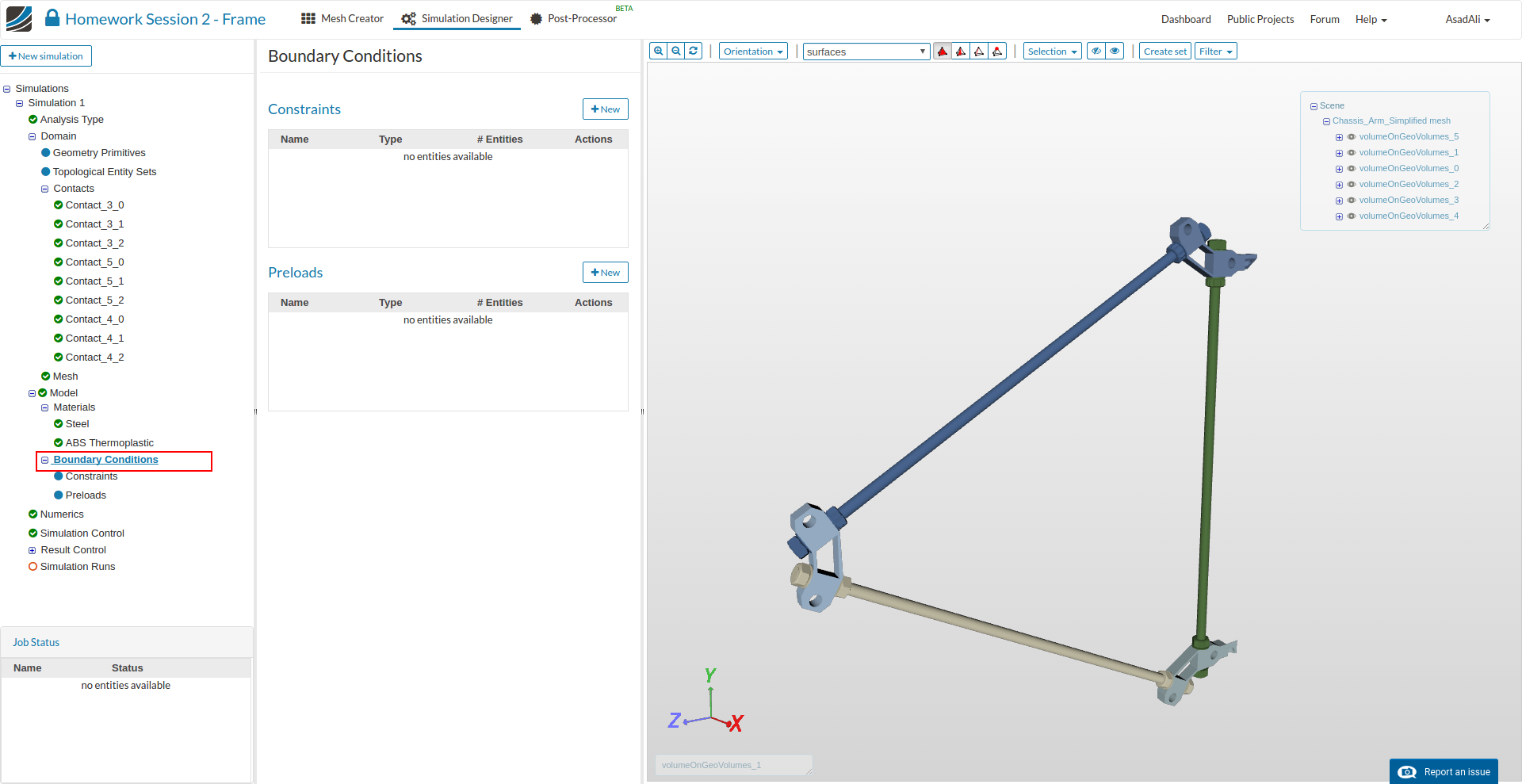Open the surfaces selection mode combo box
Image resolution: width=1522 pixels, height=784 pixels.
tap(866, 52)
